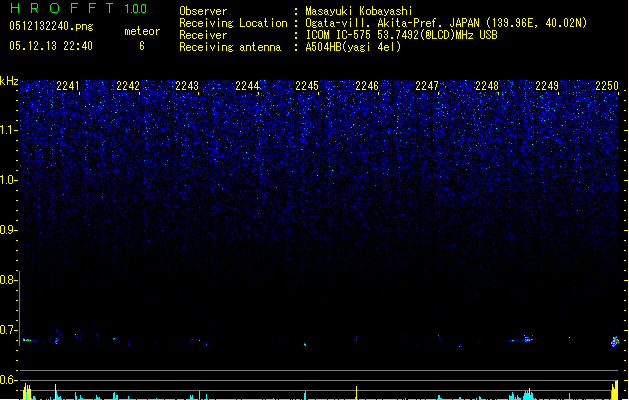Viewport: 629px width, 400px height.
Task: Click the red echo dot near 2246
Action: click(356, 339)
